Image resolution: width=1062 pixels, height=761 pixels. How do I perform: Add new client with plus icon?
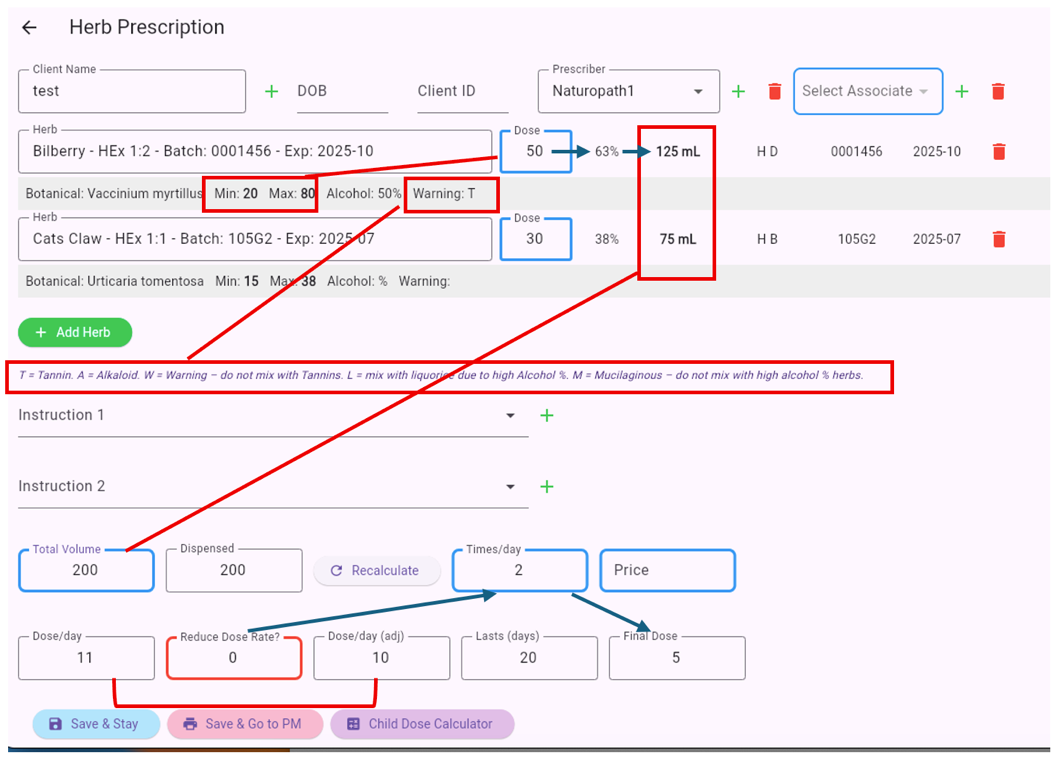(x=272, y=91)
